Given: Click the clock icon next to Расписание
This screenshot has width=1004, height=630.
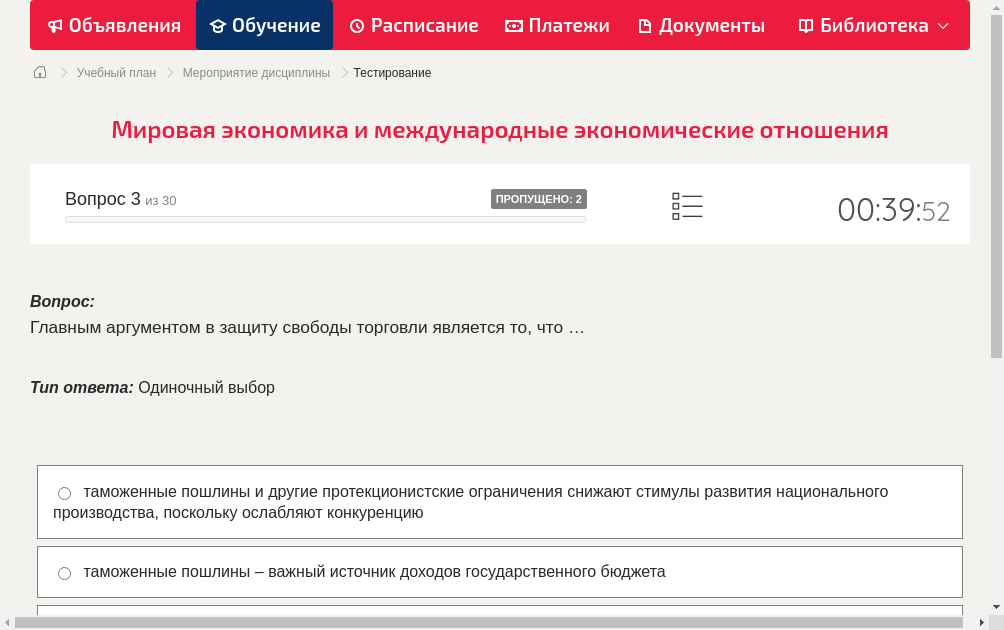Looking at the screenshot, I should (356, 25).
